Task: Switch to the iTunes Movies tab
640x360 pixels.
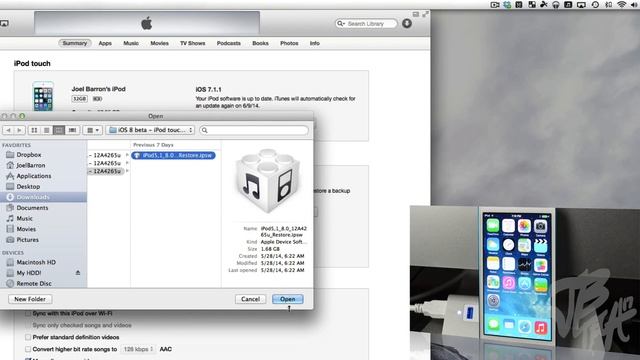Action: (x=159, y=43)
